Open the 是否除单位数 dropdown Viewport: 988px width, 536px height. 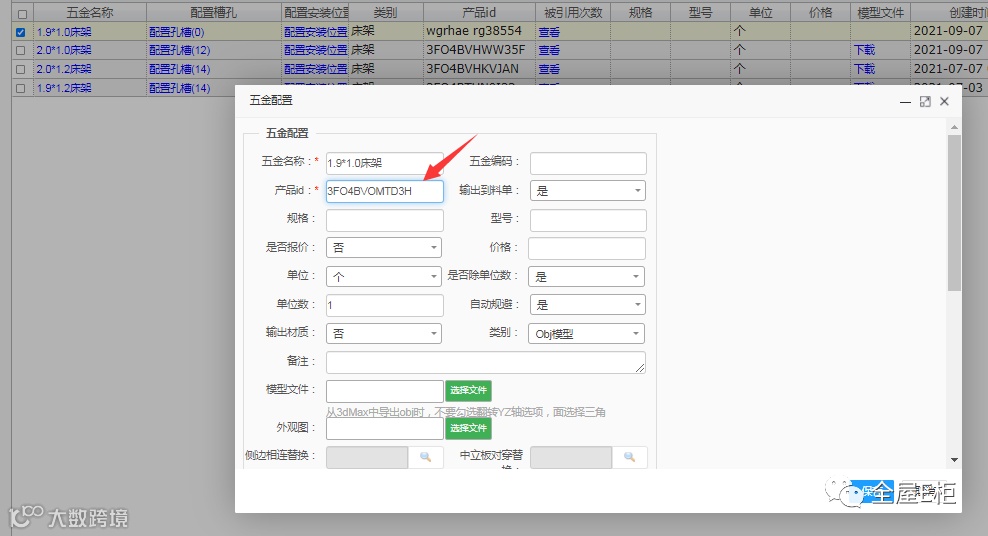587,277
